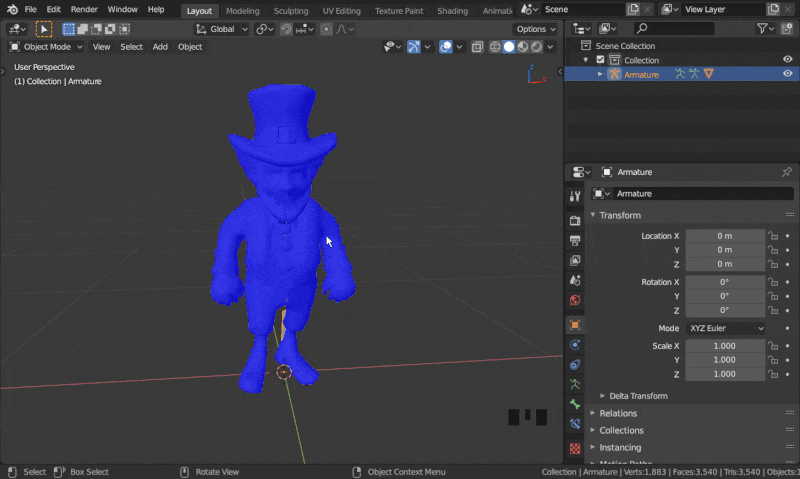Screen dimensions: 800x479
Task: Open the Tool properties tab icon
Action: point(575,196)
